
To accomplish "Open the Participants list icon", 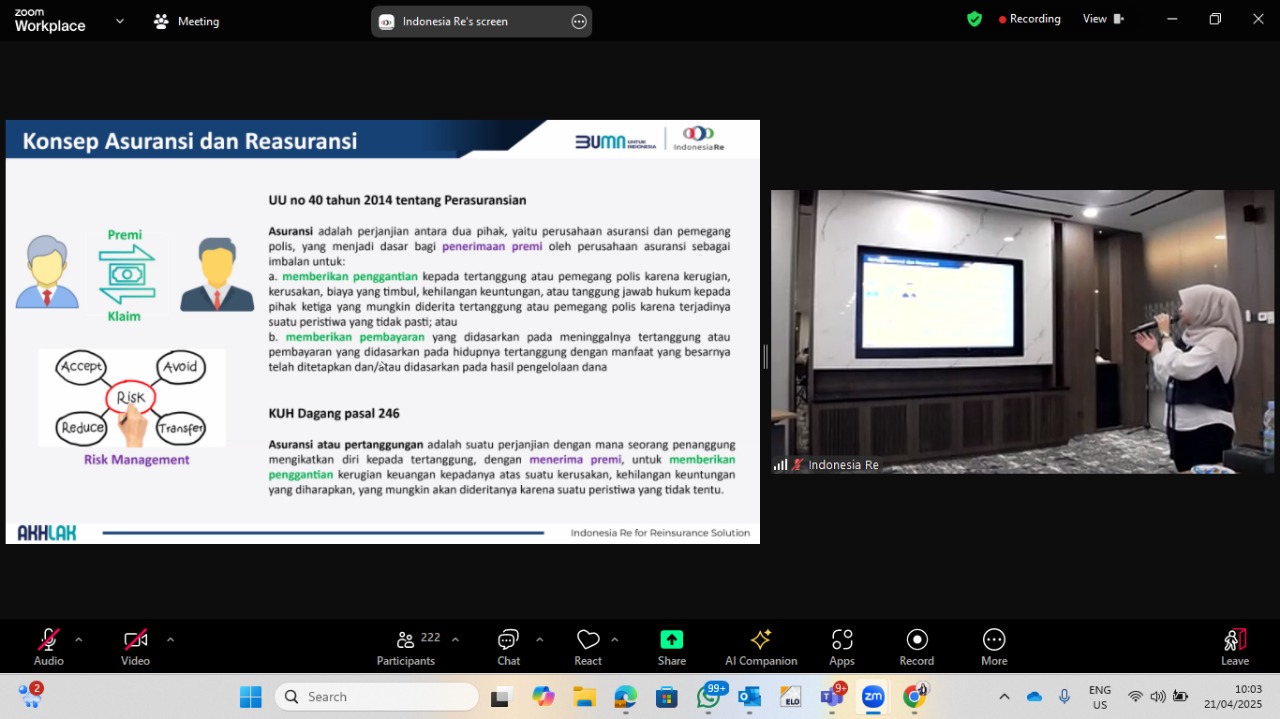I will click(x=406, y=640).
